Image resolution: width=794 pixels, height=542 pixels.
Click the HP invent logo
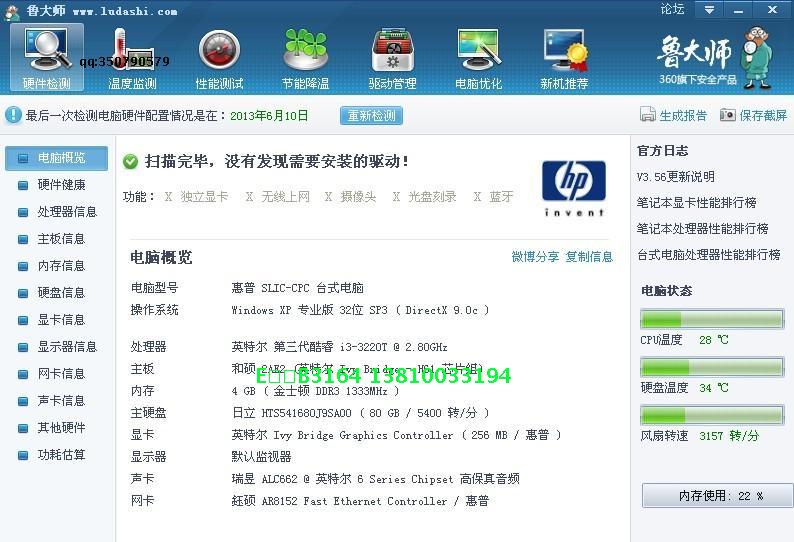click(x=573, y=188)
